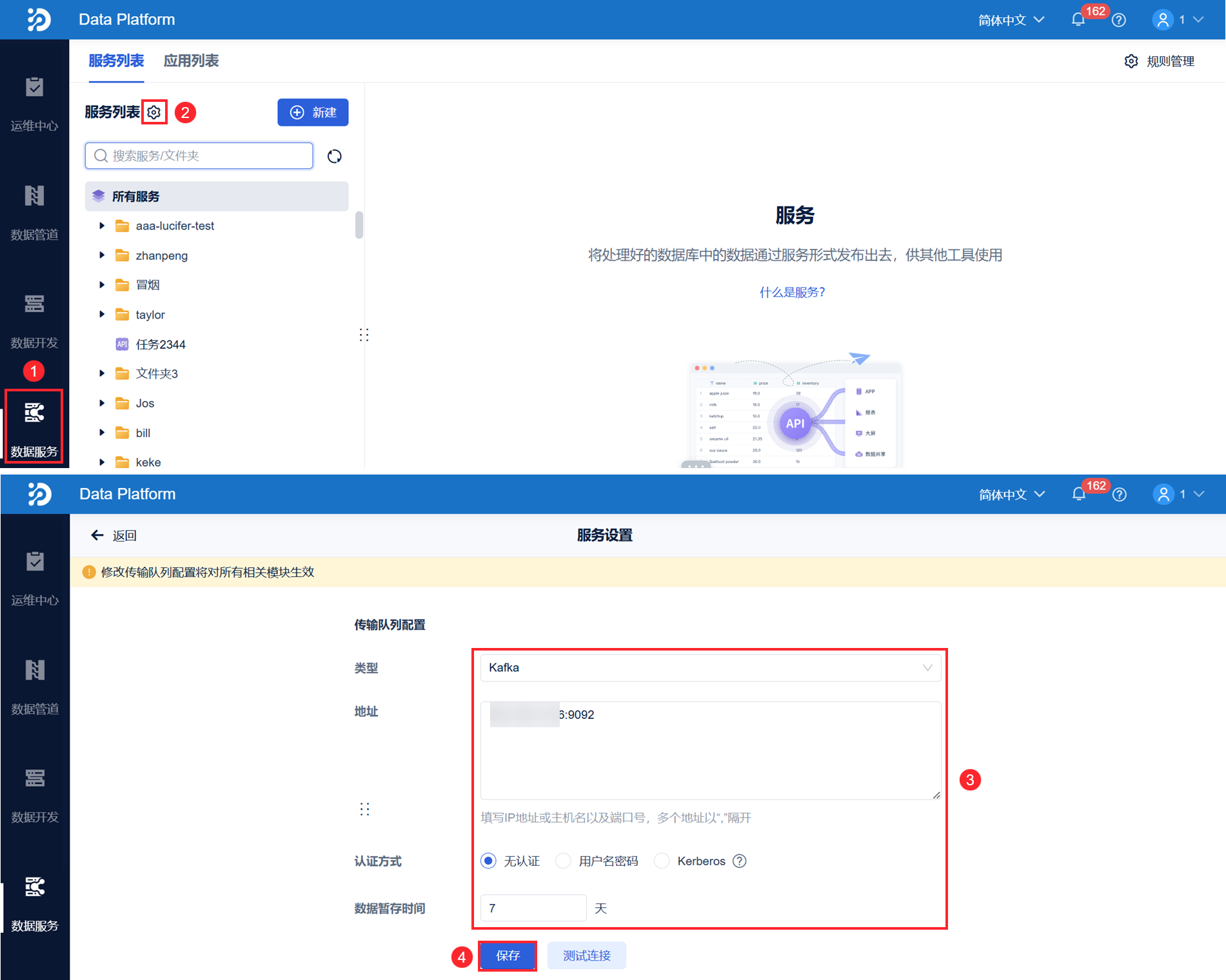Open the 规则管理 menu item
This screenshot has height=980, width=1226.
[x=1170, y=61]
